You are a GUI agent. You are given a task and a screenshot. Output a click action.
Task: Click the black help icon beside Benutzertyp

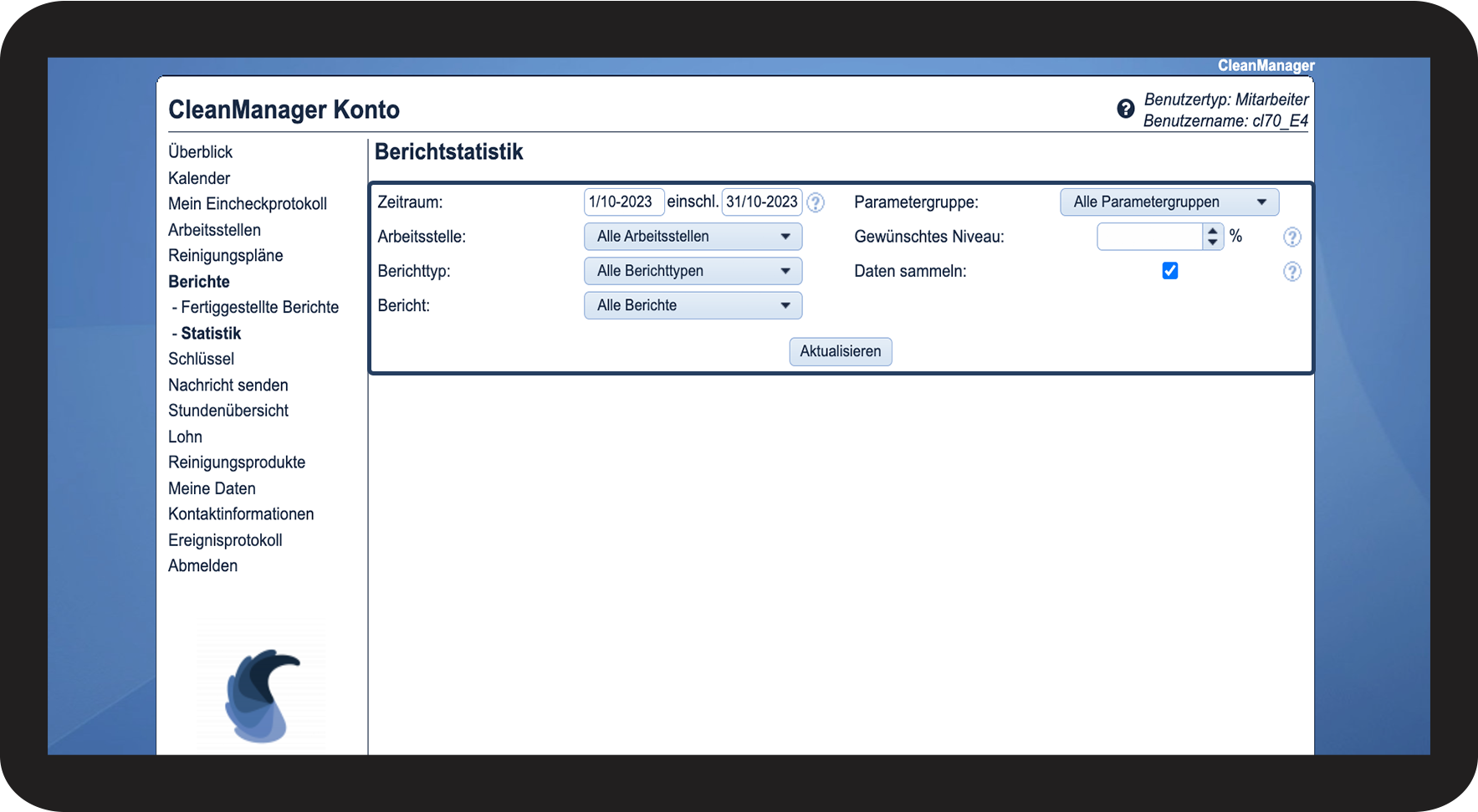pos(1126,109)
